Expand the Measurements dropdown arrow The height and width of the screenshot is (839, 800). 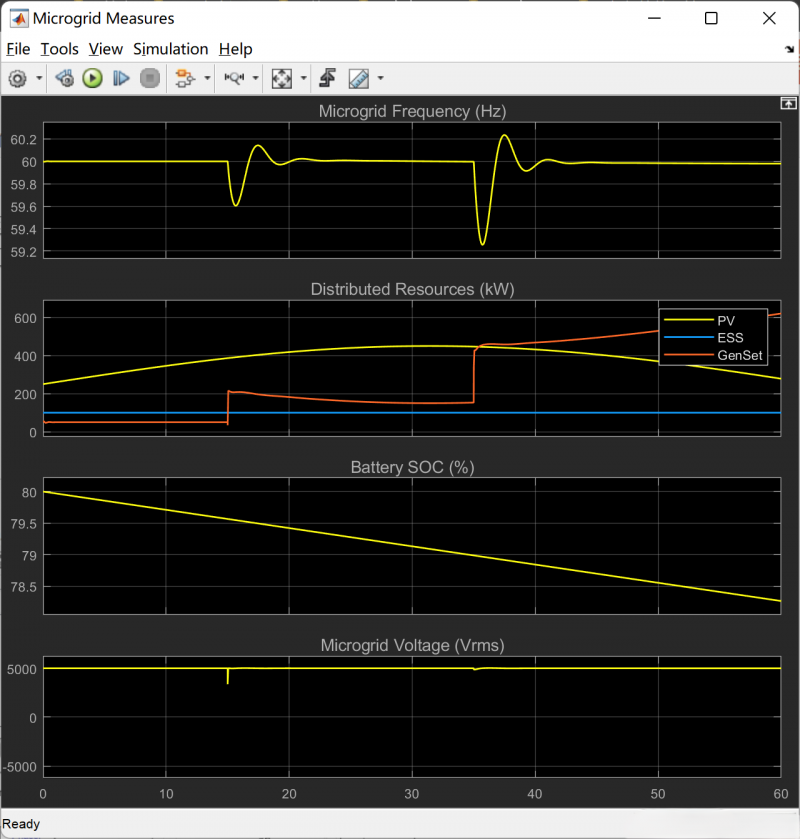click(x=380, y=78)
